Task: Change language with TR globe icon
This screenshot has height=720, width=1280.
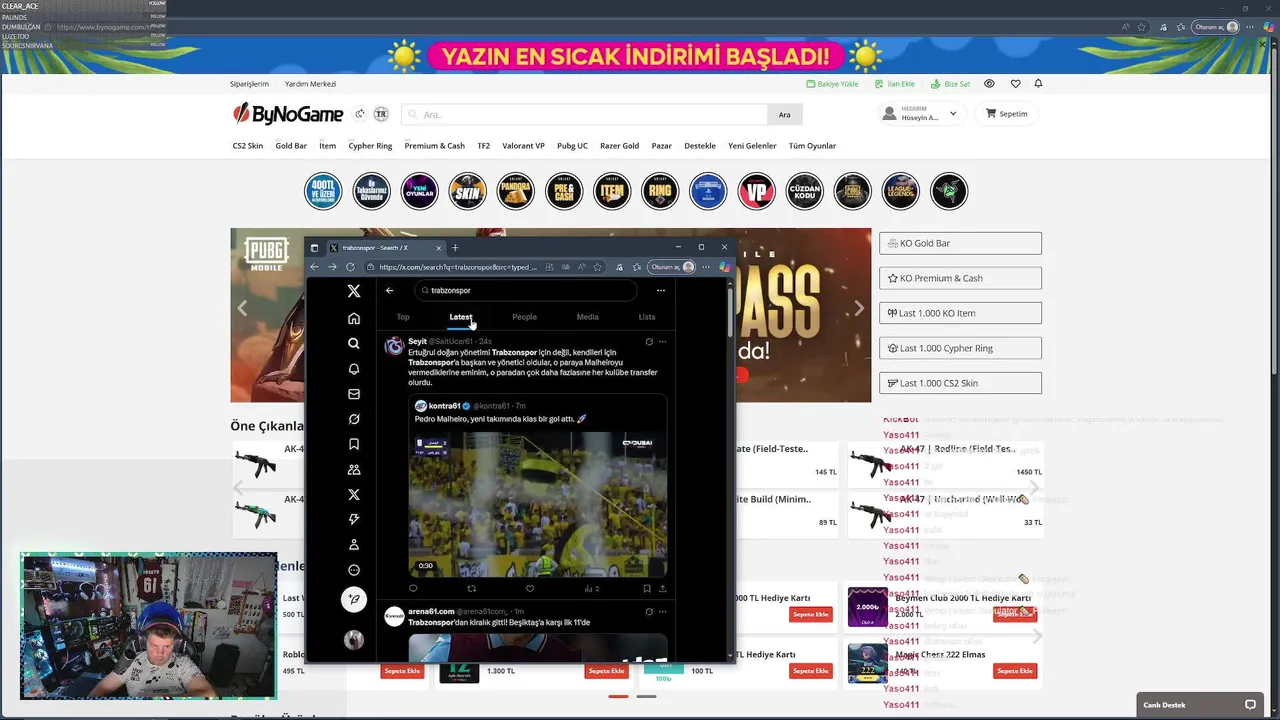Action: tap(381, 114)
